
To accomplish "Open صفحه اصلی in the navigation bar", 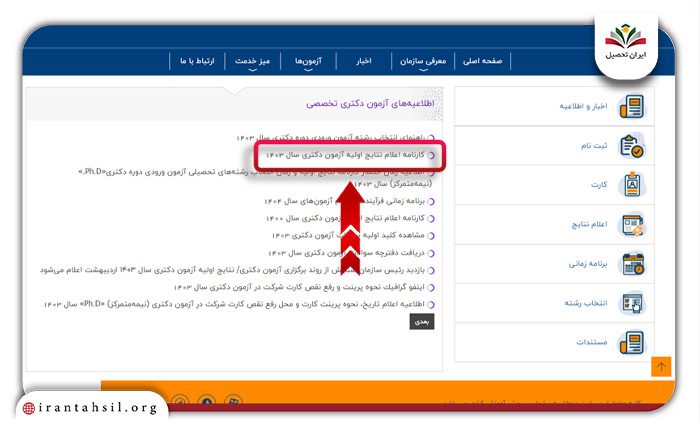I will point(482,61).
